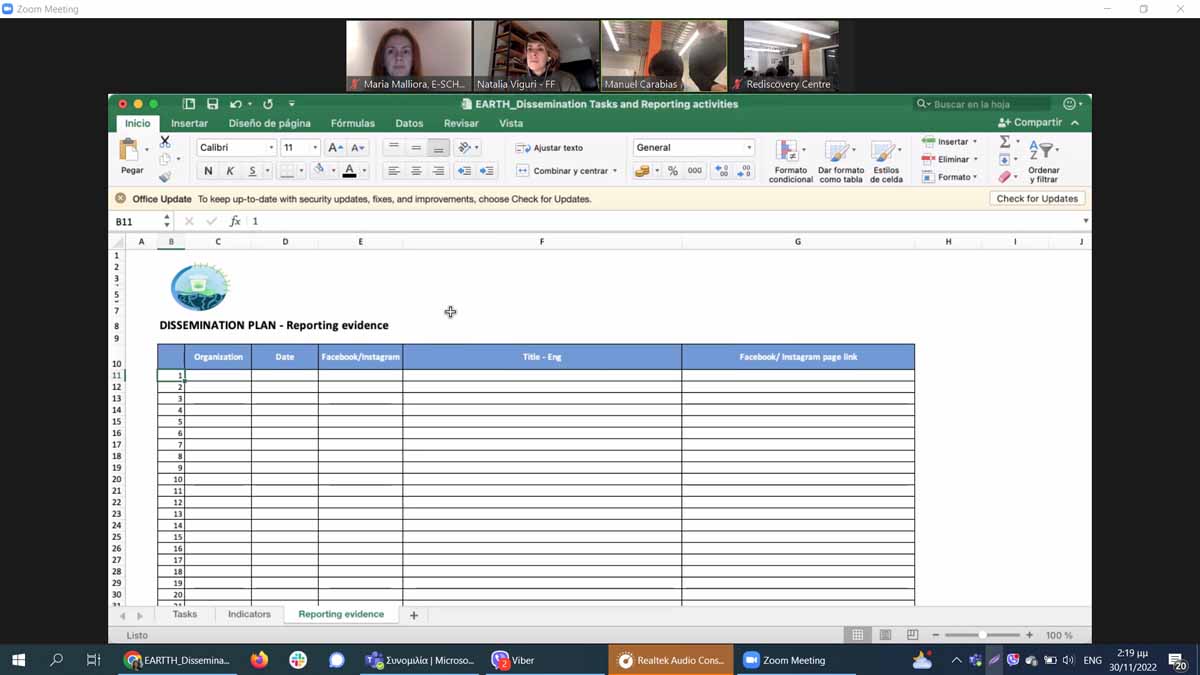Decrease decimal places
The width and height of the screenshot is (1200, 675).
tap(743, 171)
